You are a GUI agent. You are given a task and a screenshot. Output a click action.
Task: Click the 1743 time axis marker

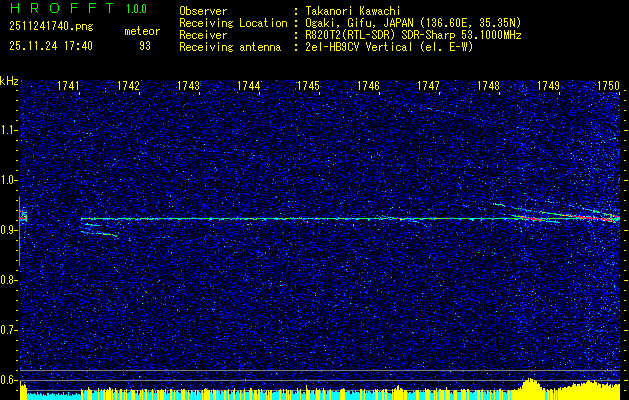188,85
